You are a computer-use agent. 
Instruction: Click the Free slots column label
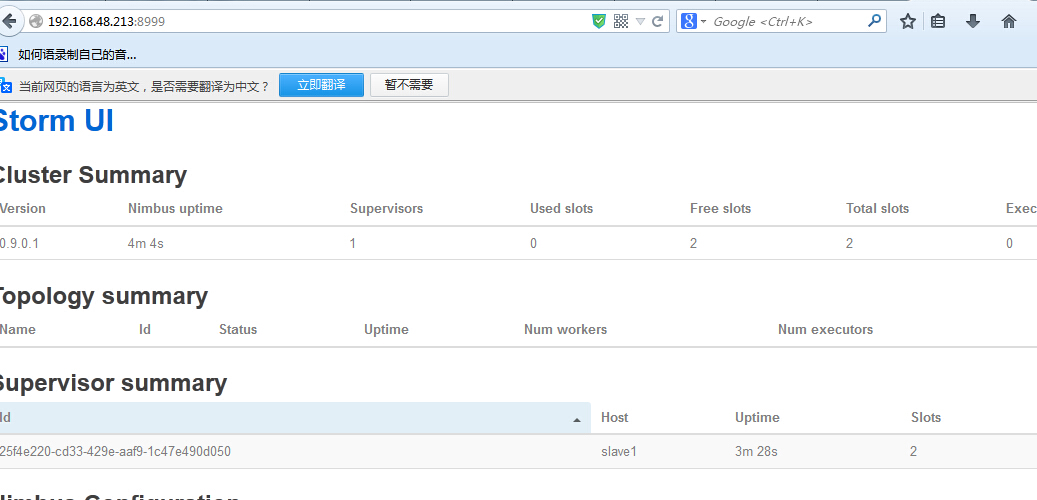pos(720,208)
